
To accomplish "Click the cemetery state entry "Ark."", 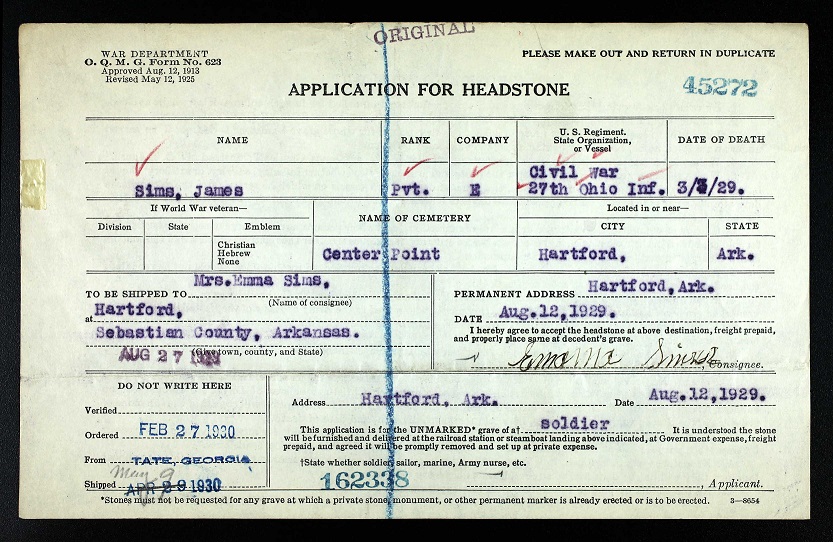I will pos(735,254).
